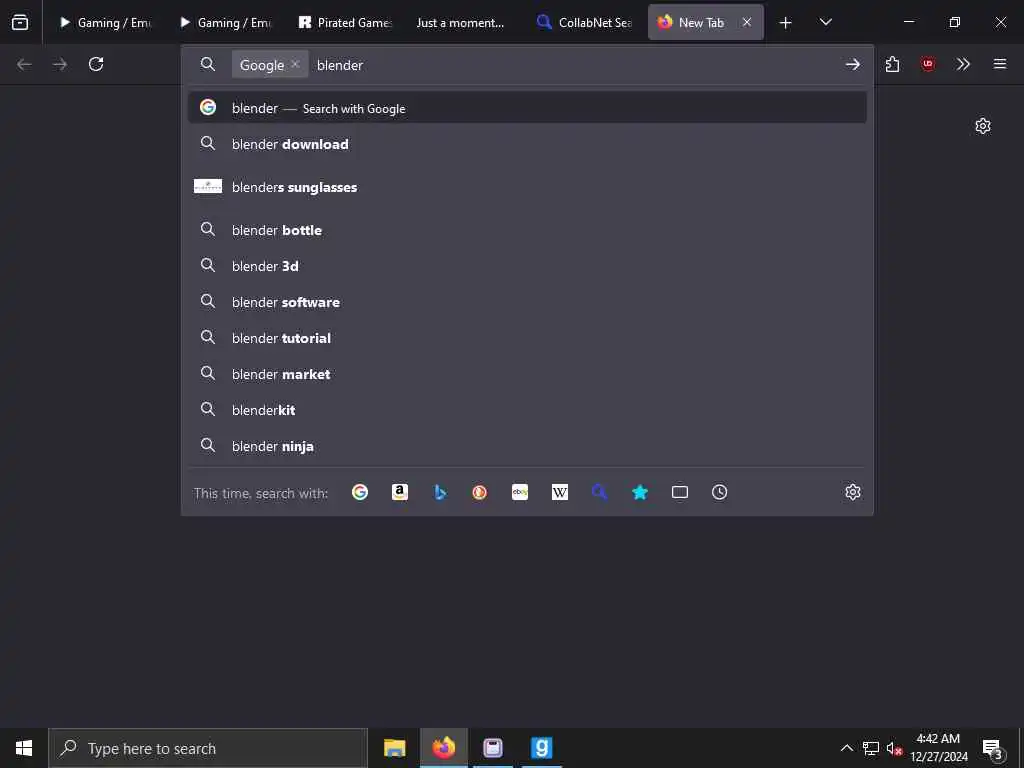Search with the blue magnifier engine
Screen dimensions: 1024x768
coord(600,492)
